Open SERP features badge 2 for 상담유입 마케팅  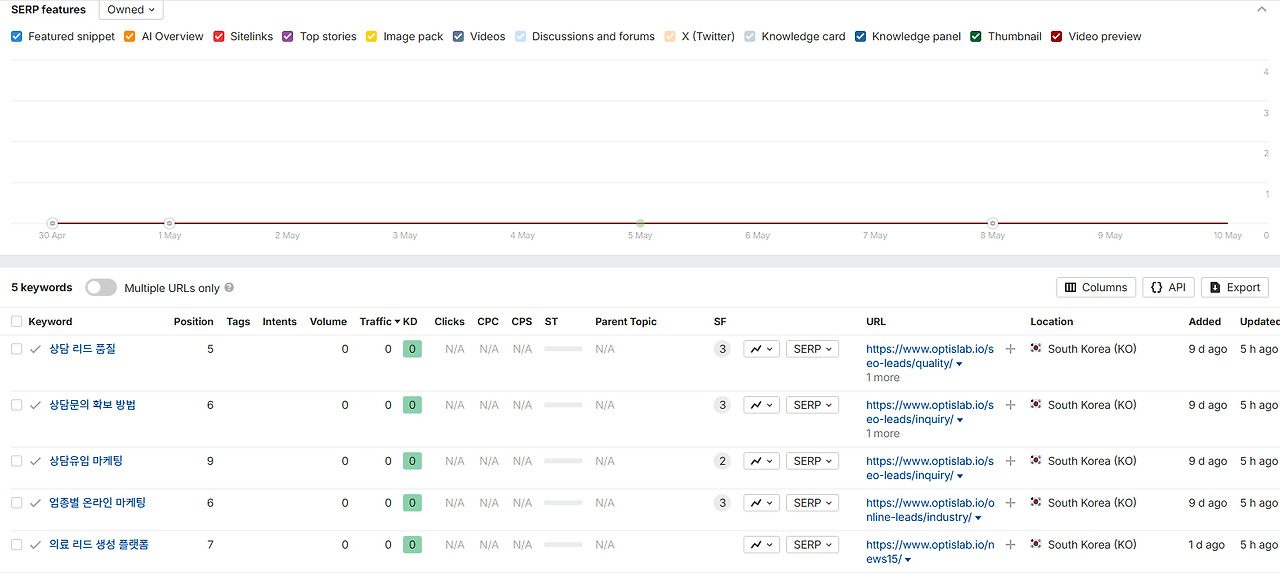pos(722,461)
